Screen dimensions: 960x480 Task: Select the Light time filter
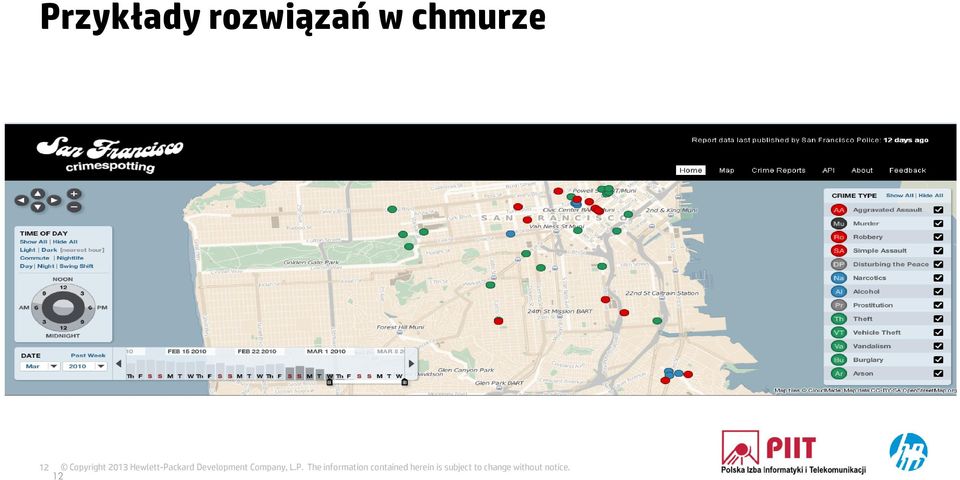click(28, 250)
